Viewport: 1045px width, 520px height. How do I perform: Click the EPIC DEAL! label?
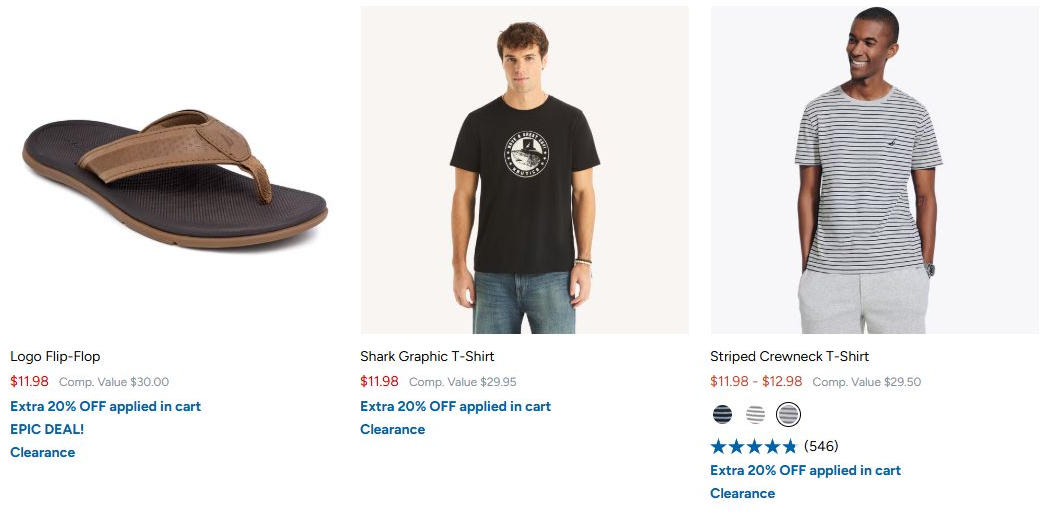pyautogui.click(x=47, y=429)
